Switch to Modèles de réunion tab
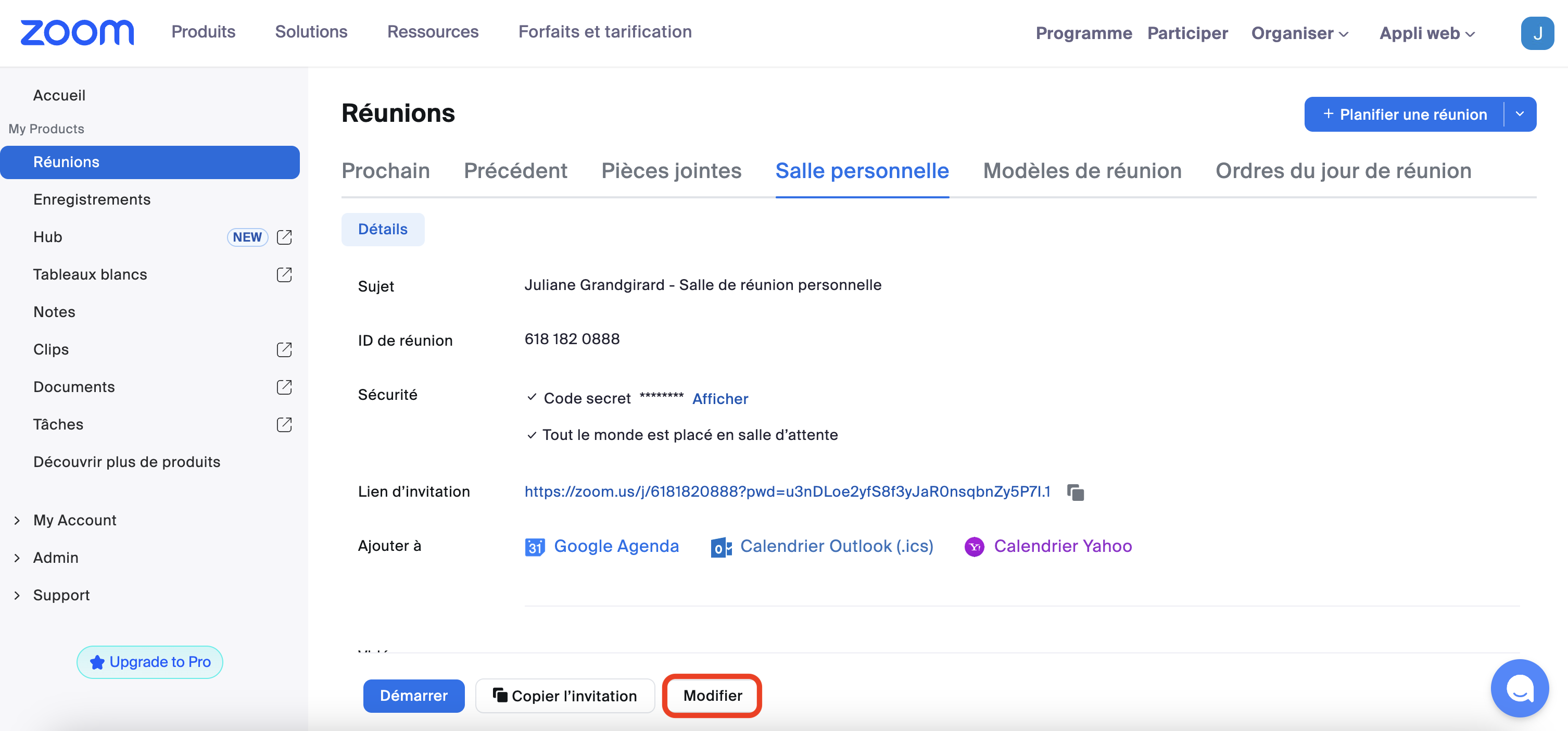This screenshot has width=1568, height=731. pyautogui.click(x=1082, y=171)
